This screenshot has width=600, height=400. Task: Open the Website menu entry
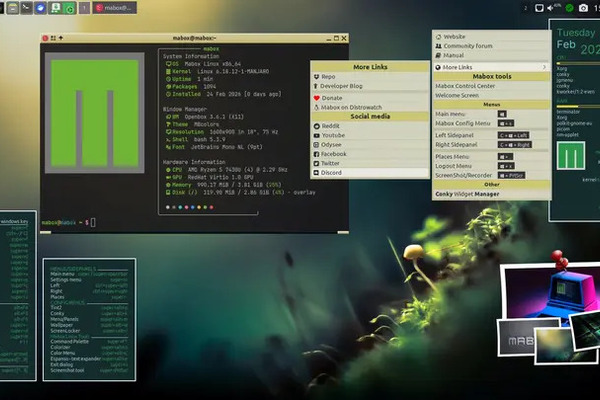pyautogui.click(x=492, y=37)
